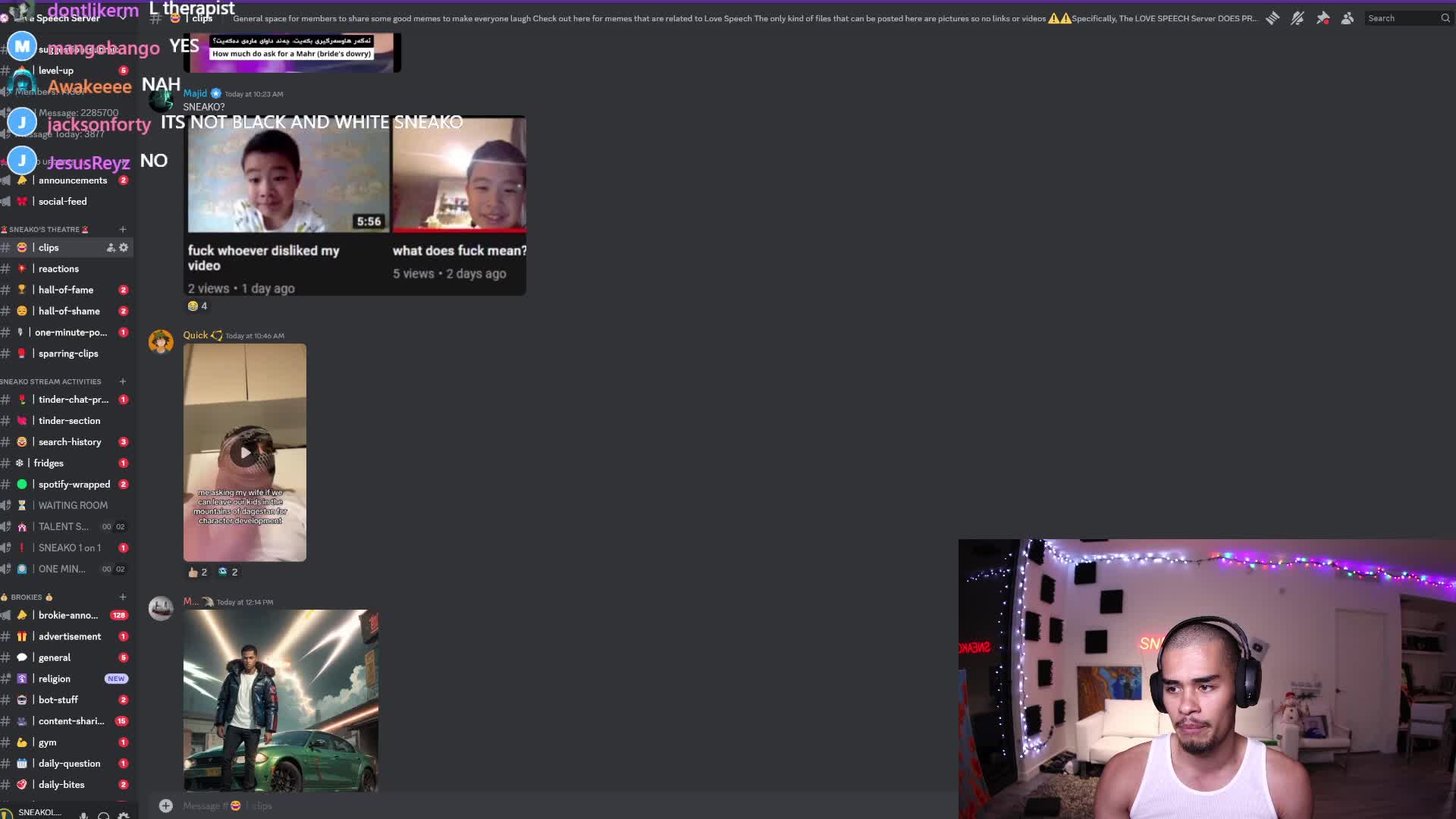
Task: Open Majid's YouTube screenshot image
Action: pyautogui.click(x=355, y=205)
